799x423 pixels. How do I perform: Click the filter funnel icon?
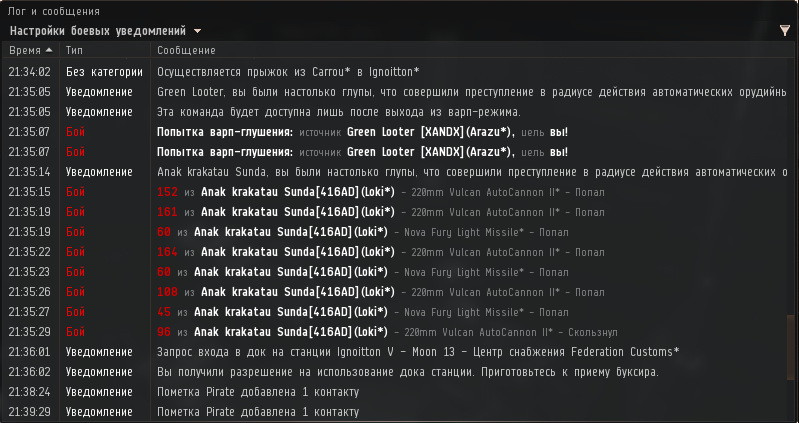tap(785, 31)
